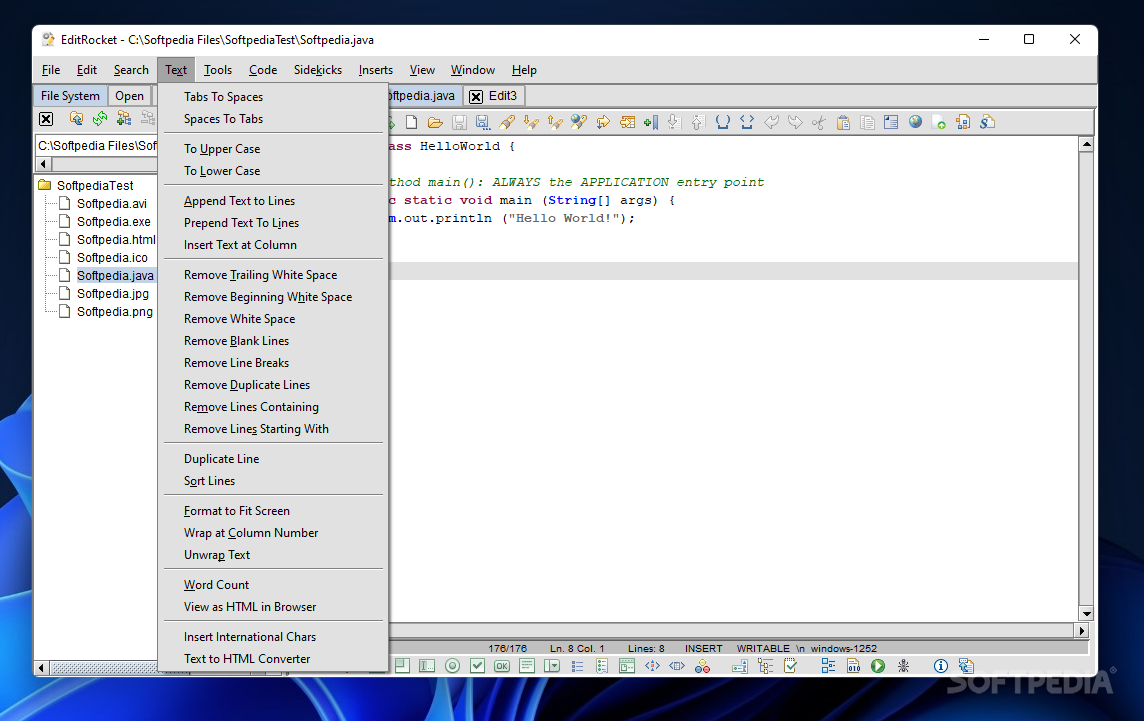Click the binary 010 file icon
Screen dimensions: 1144x721
tap(853, 666)
